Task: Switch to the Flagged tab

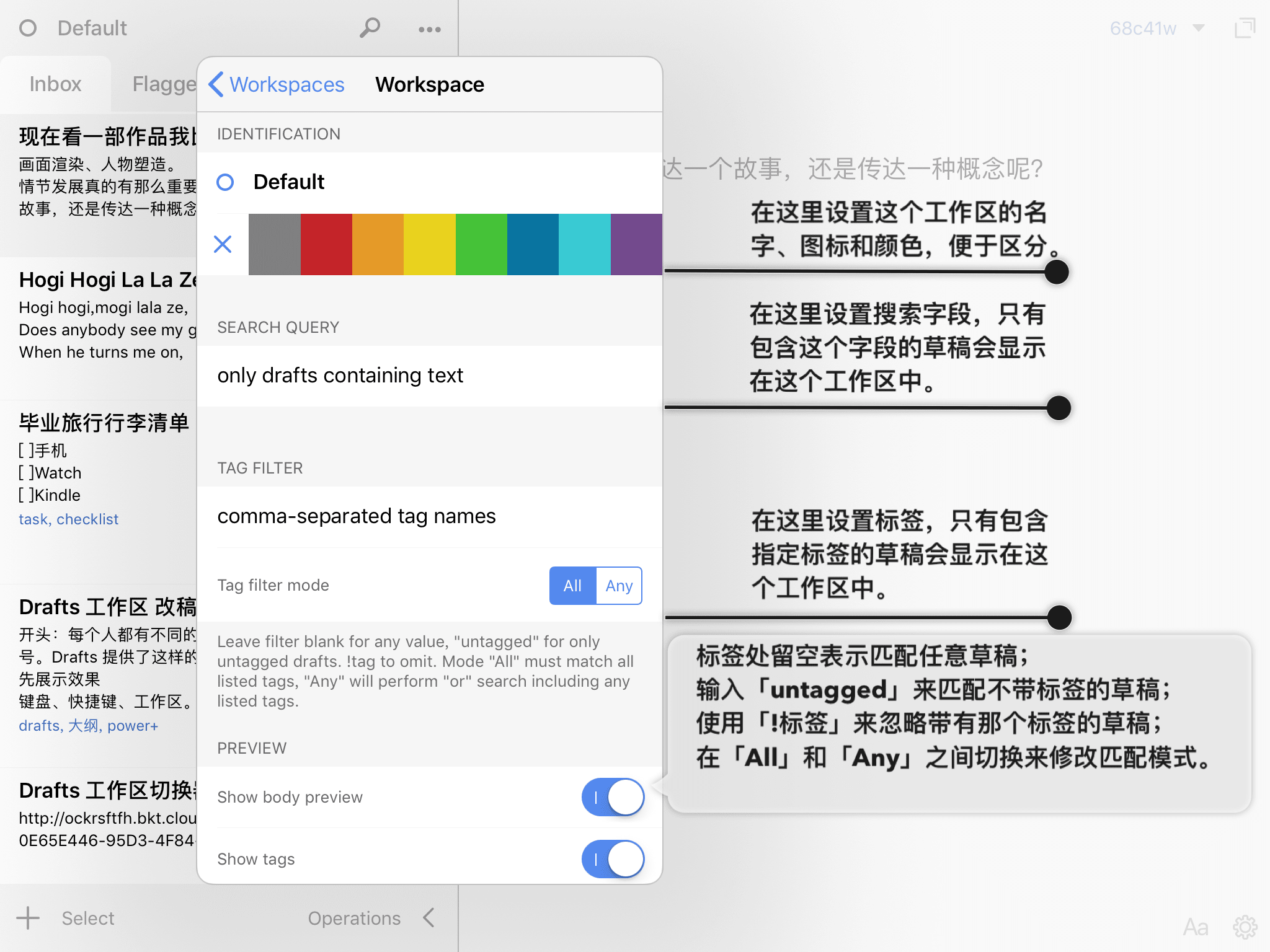Action: click(x=164, y=84)
